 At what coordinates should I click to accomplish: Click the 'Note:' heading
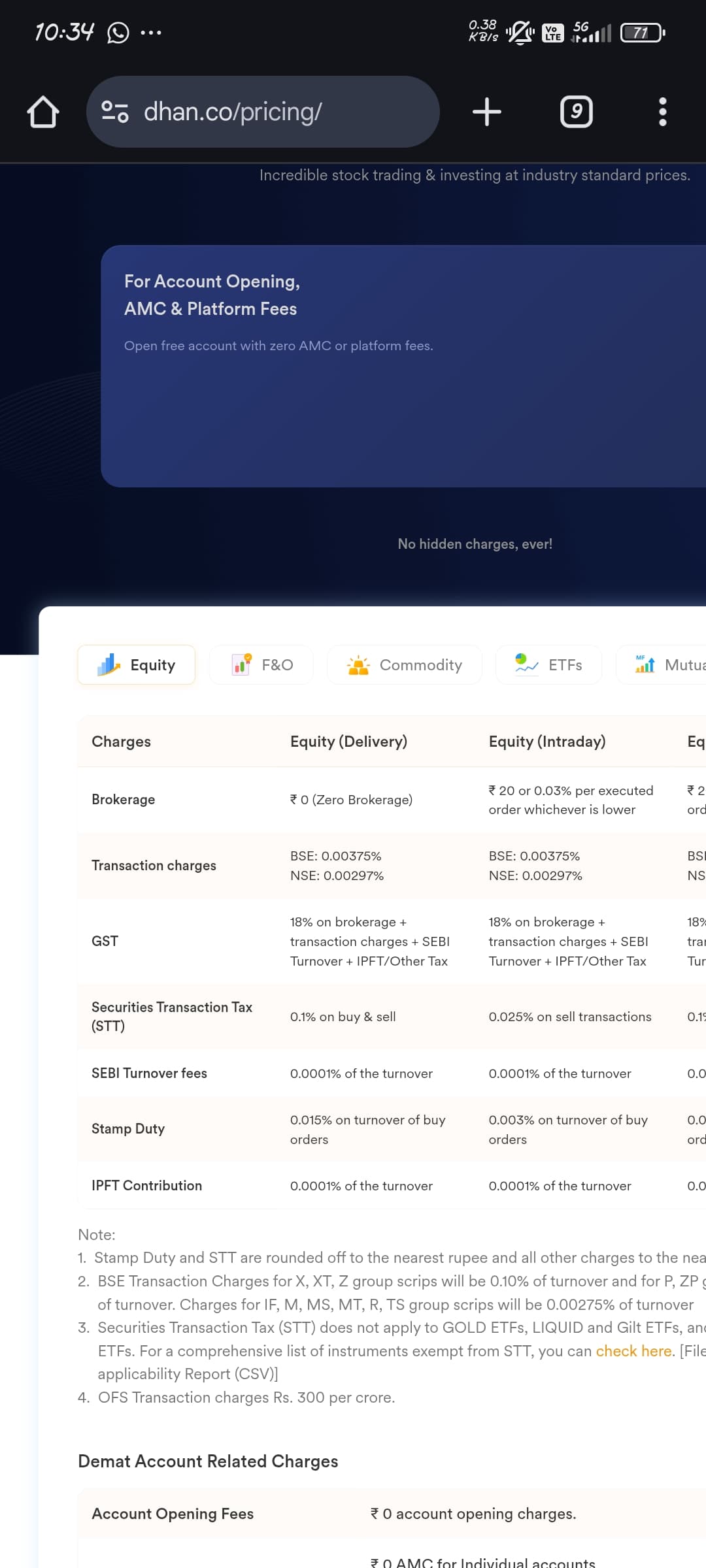97,1235
